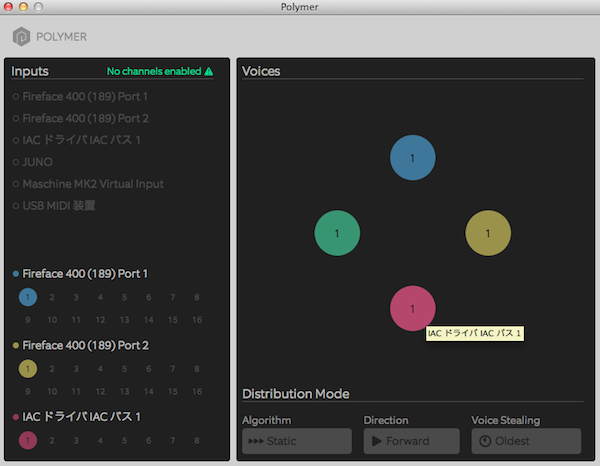
Task: Enable the USB MIDI 装置 input
Action: (54, 206)
